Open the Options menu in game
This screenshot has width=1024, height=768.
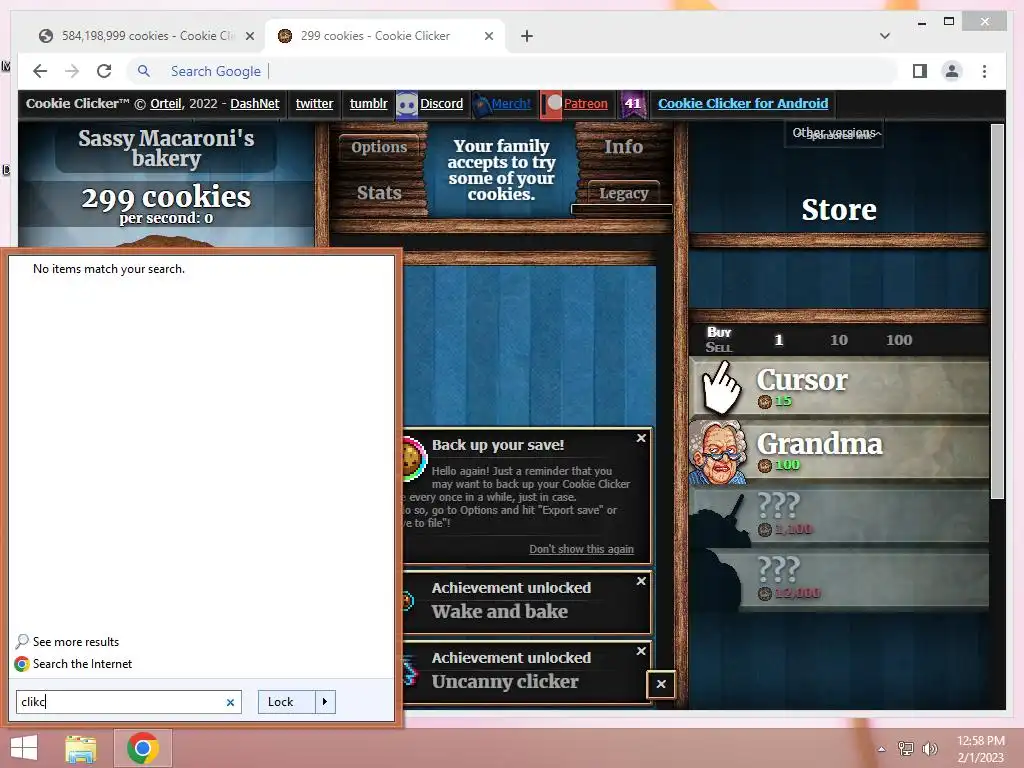click(379, 147)
